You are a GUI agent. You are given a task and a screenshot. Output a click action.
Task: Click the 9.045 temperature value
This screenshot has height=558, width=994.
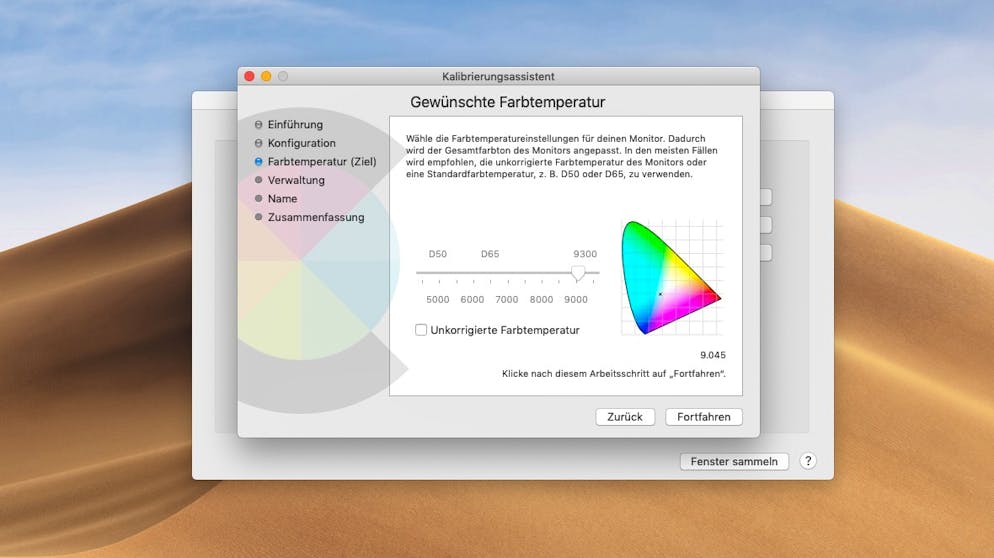tap(713, 355)
